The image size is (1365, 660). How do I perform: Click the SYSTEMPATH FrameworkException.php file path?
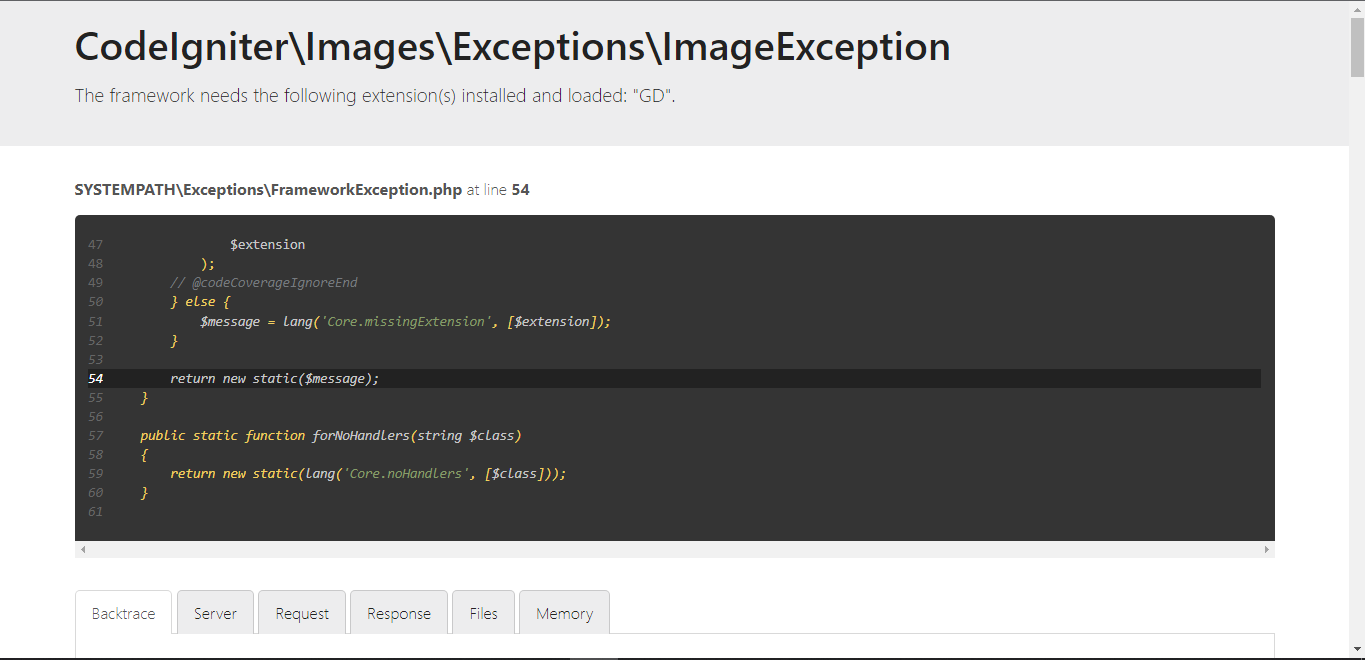click(x=268, y=189)
